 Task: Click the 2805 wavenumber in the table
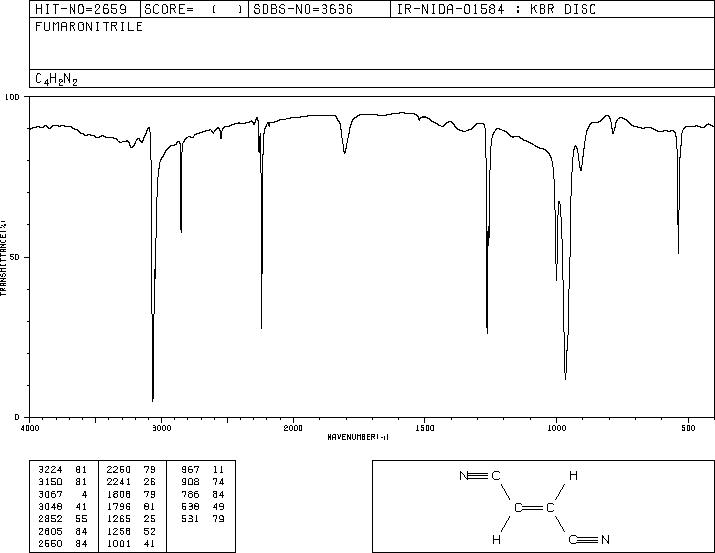50,531
